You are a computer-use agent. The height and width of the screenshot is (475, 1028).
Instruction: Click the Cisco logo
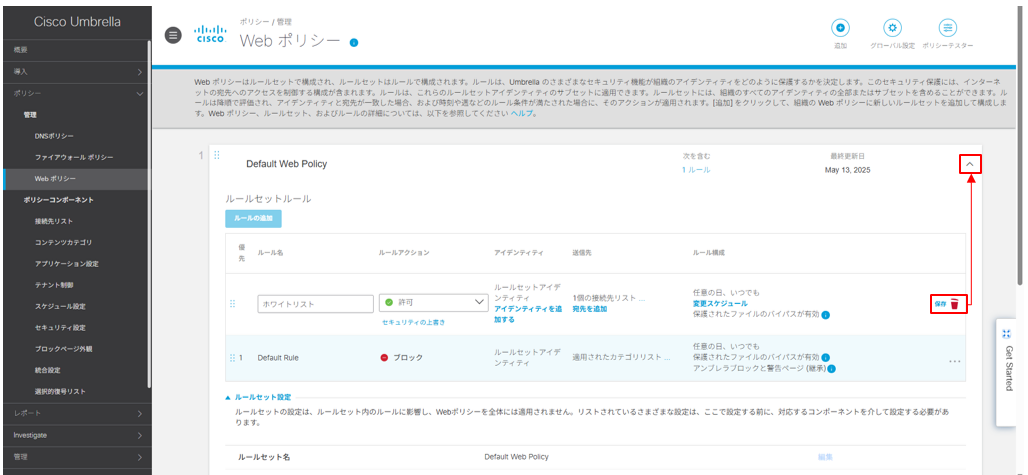(211, 34)
